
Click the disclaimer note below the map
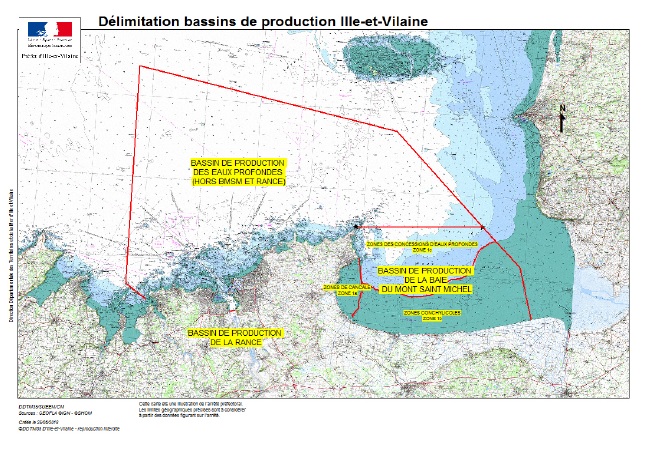pyautogui.click(x=190, y=408)
